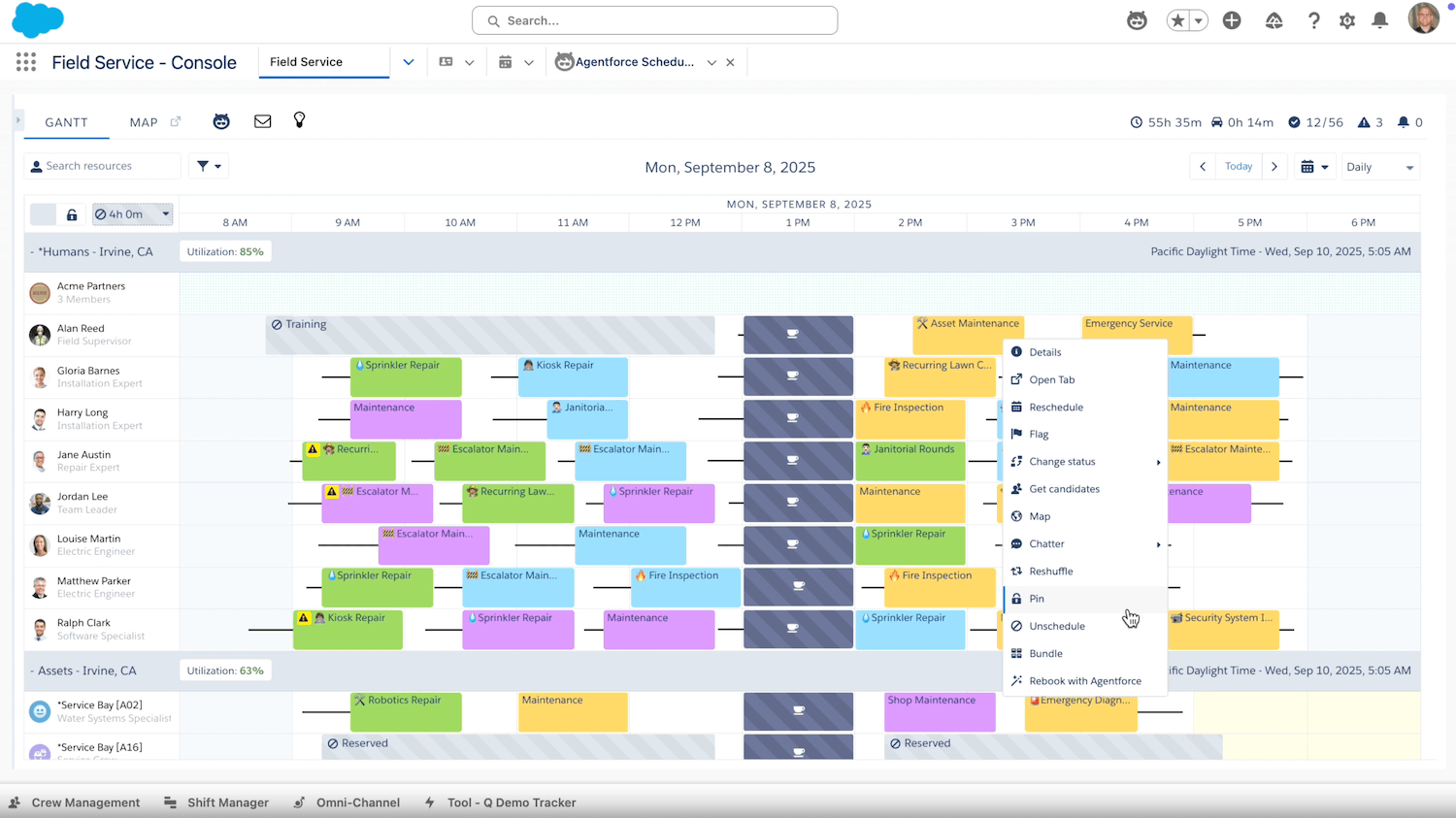Select Pin from the context menu
Image resolution: width=1456 pixels, height=818 pixels.
point(1037,599)
